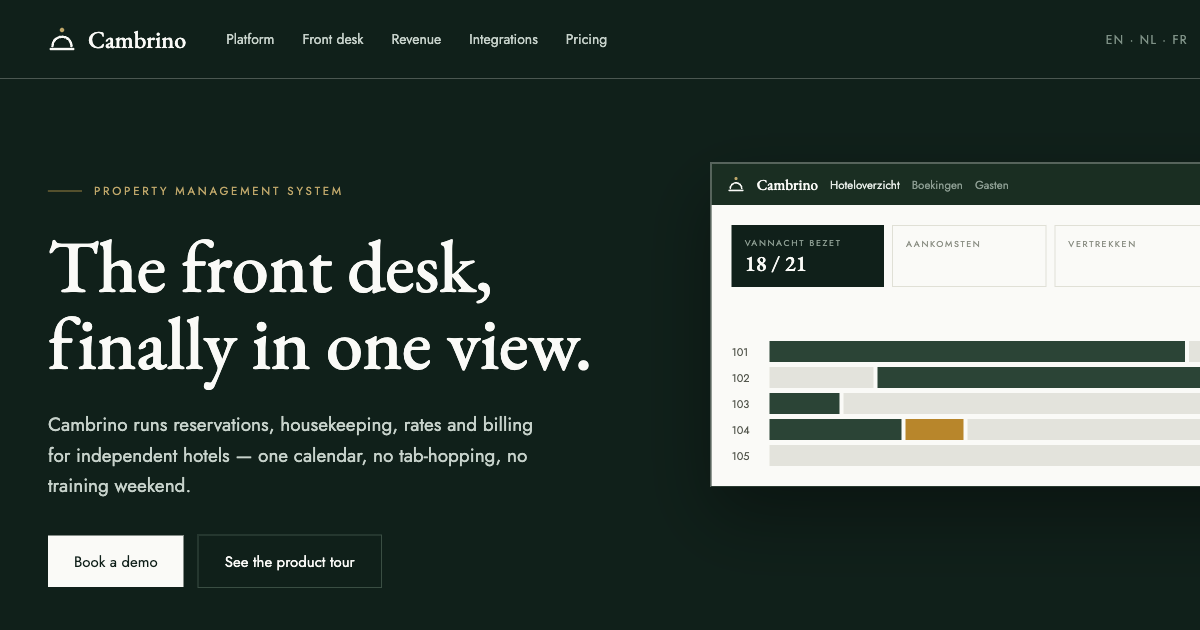Open the Revenue navigation link
1200x630 pixels.
click(416, 40)
